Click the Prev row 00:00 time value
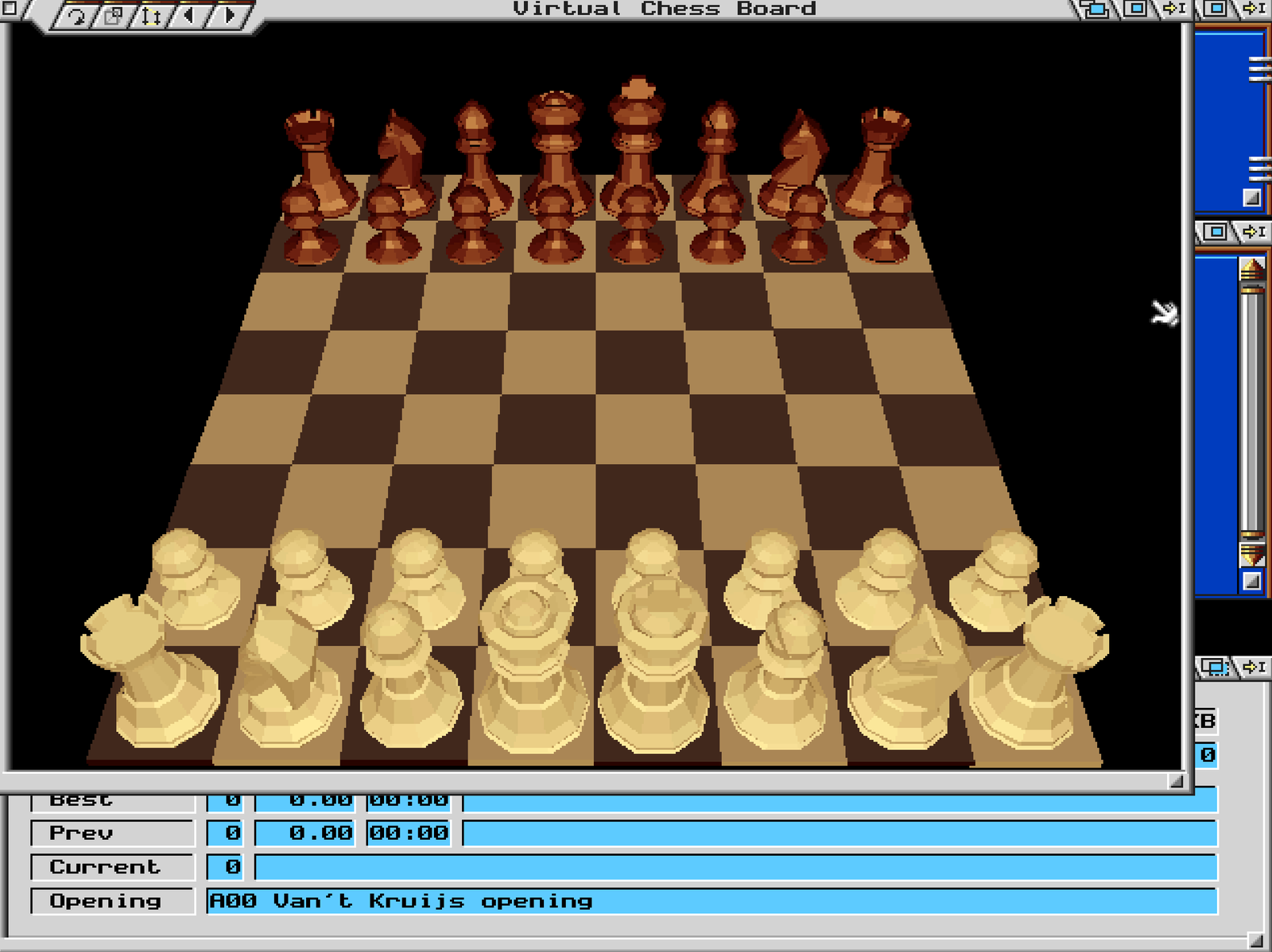 409,833
